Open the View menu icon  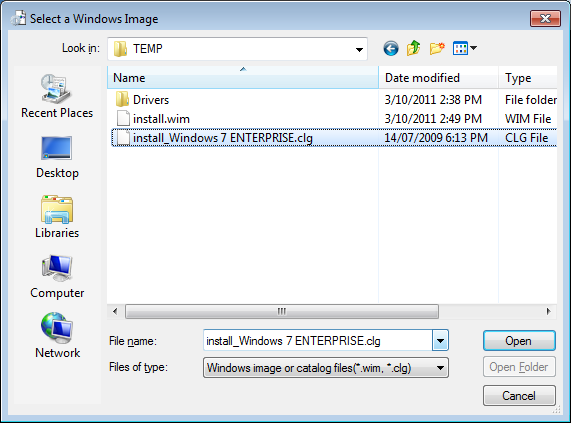(460, 48)
